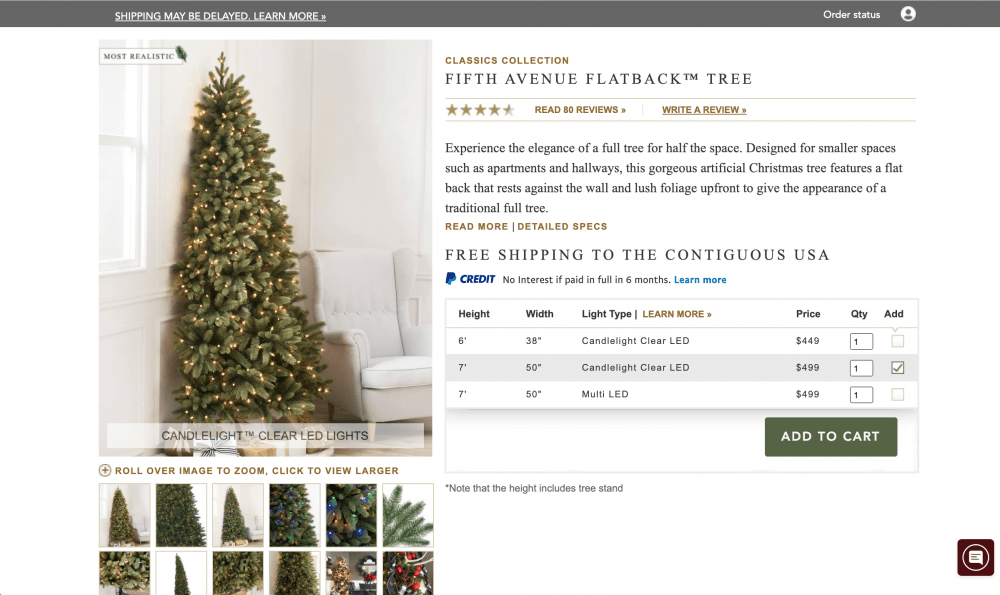Click the Qty field for the Multi LED tree
The width and height of the screenshot is (1000, 595).
(860, 394)
